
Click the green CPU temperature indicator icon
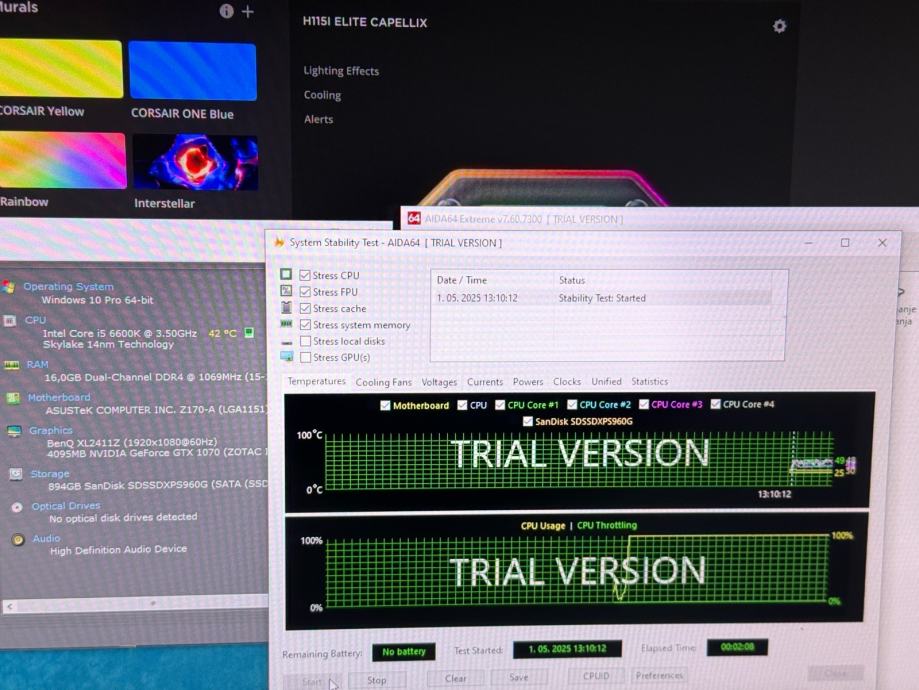point(249,332)
